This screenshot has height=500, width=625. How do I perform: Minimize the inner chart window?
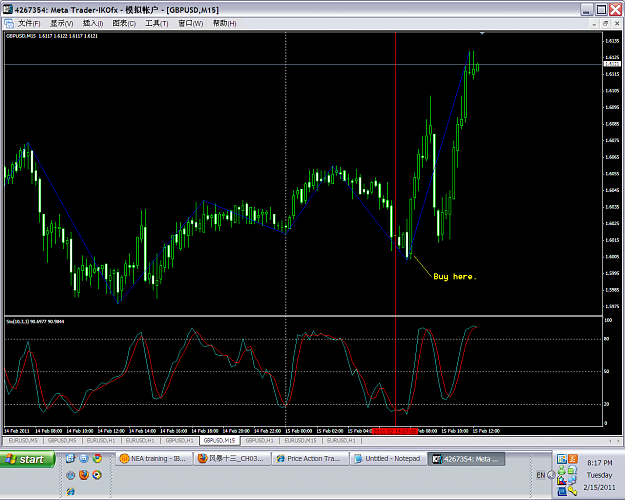pos(594,24)
